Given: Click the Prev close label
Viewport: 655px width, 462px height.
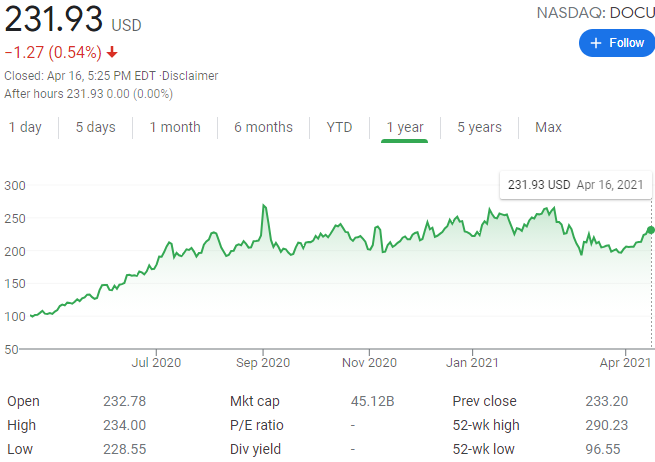Looking at the screenshot, I should [485, 401].
